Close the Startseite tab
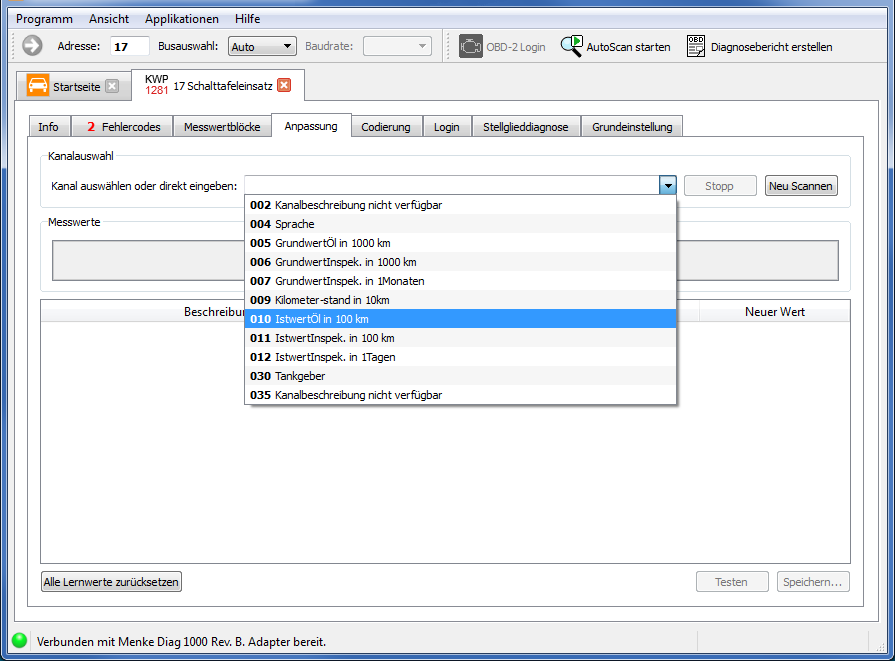 [x=112, y=86]
